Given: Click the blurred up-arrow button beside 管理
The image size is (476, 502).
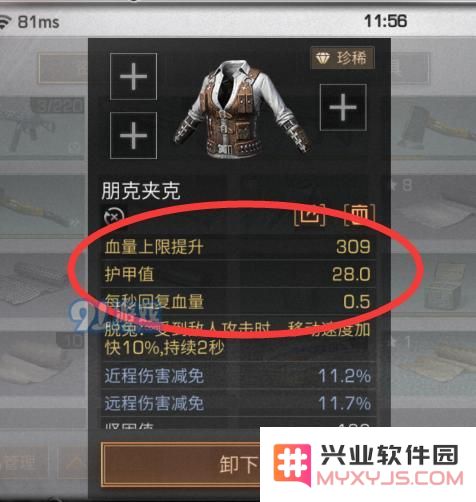Looking at the screenshot, I should coord(74,463).
